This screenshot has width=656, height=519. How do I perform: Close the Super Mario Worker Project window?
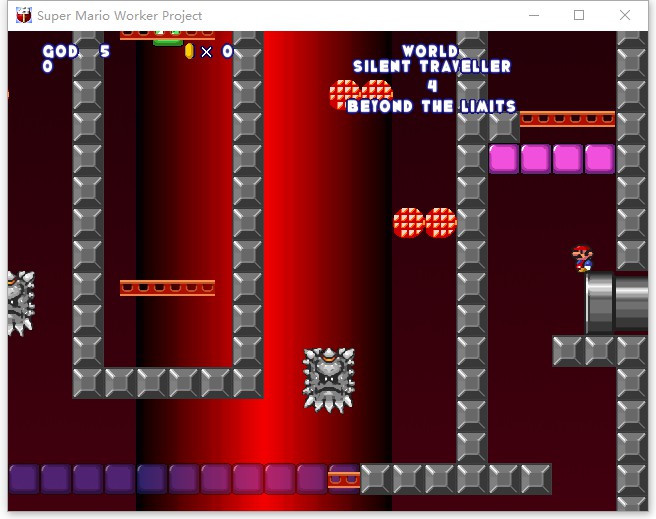tap(625, 15)
